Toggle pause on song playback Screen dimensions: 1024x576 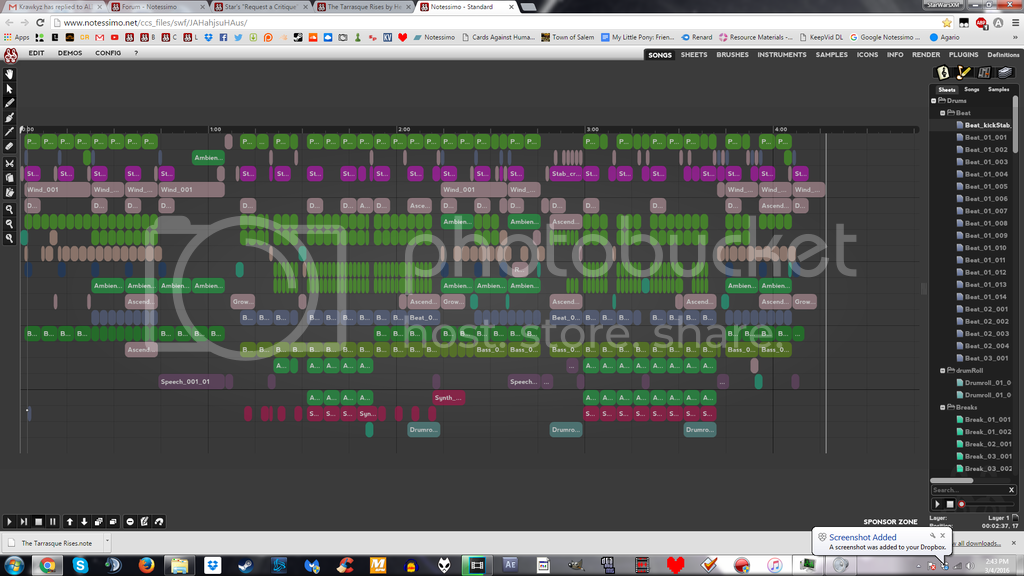(53, 521)
